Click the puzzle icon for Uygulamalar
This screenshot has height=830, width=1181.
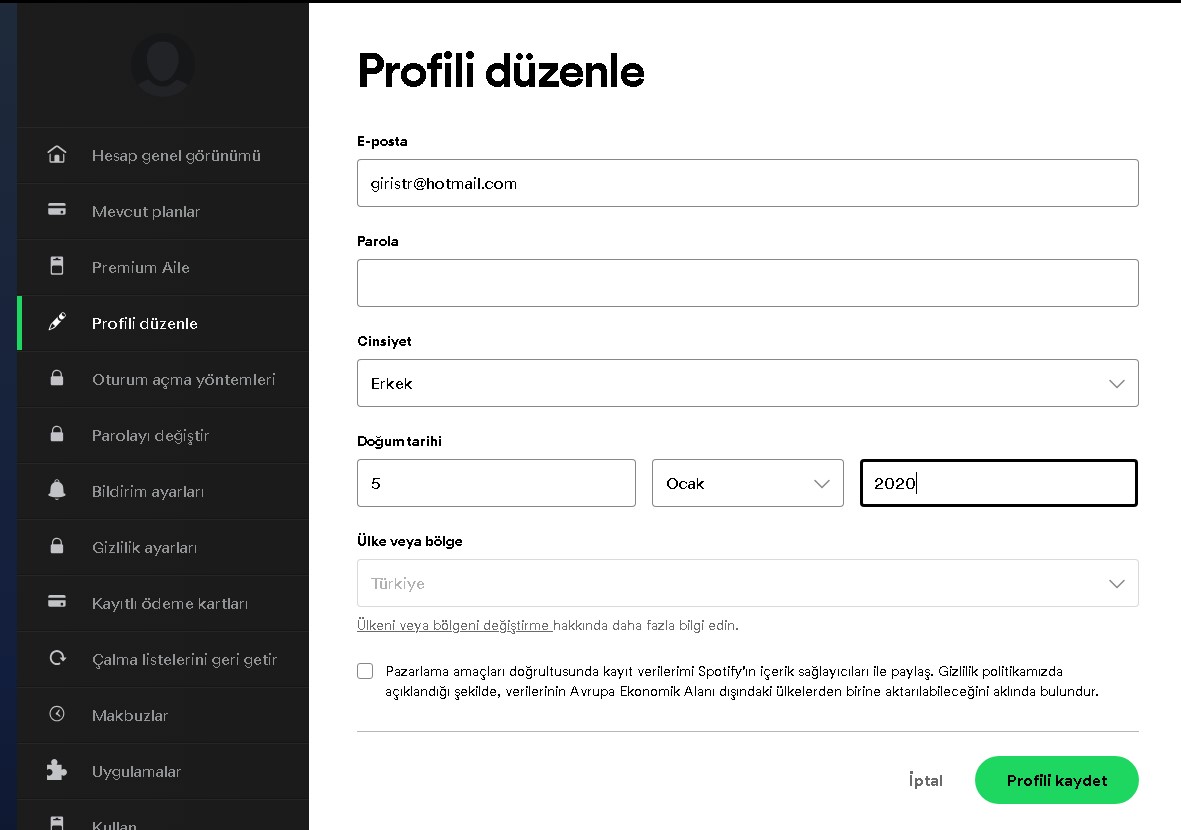(x=57, y=770)
